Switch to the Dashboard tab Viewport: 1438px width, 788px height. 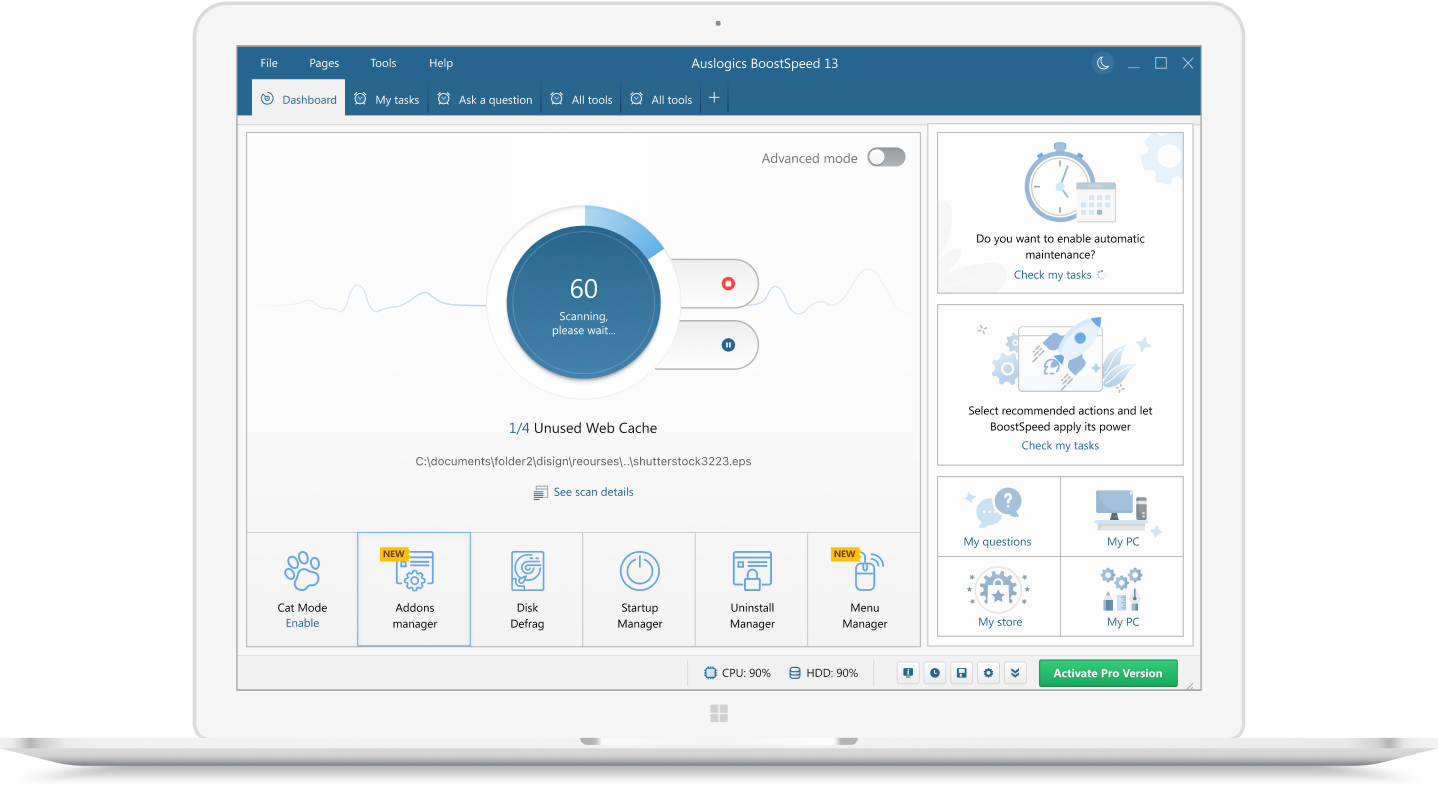(x=298, y=99)
